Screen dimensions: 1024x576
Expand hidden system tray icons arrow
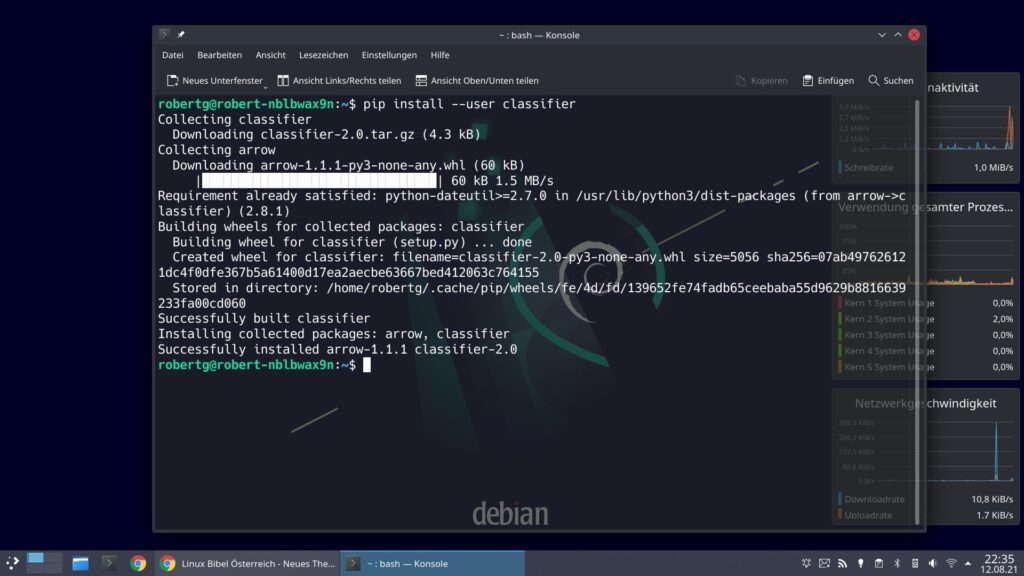(968, 563)
